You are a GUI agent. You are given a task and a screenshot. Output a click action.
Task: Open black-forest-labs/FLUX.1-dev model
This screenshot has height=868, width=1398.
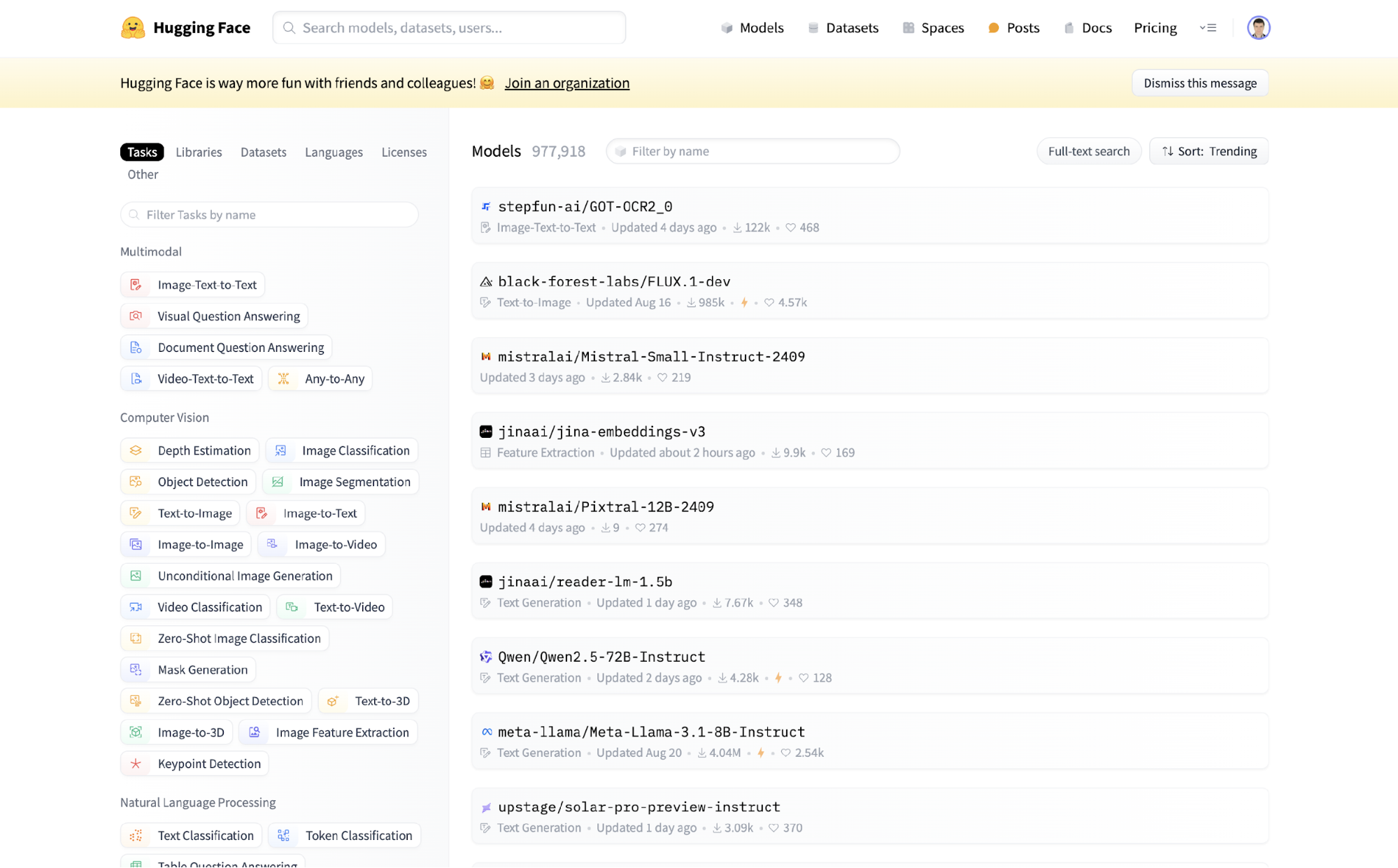pos(870,291)
